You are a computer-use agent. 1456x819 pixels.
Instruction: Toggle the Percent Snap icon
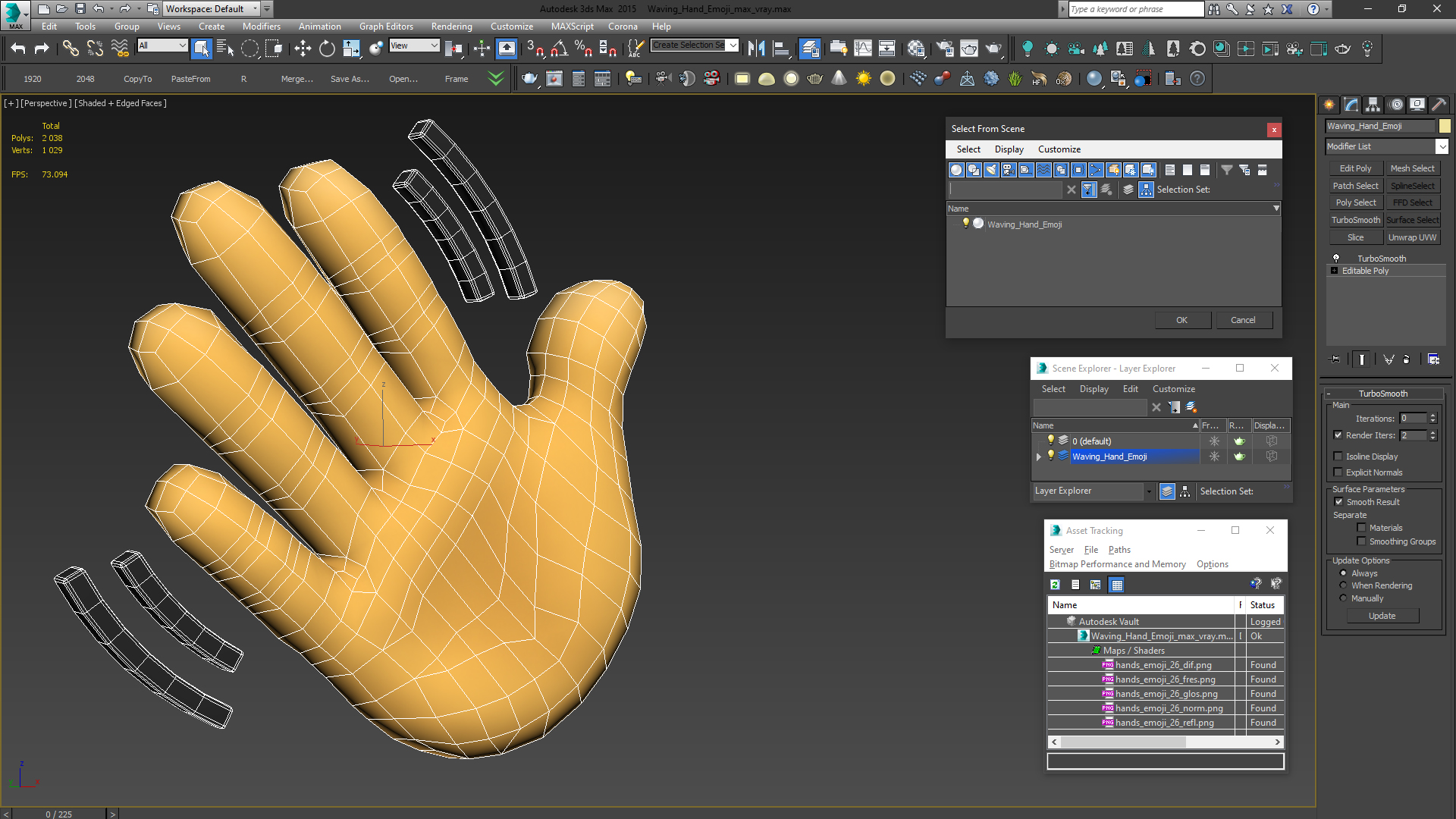point(583,49)
